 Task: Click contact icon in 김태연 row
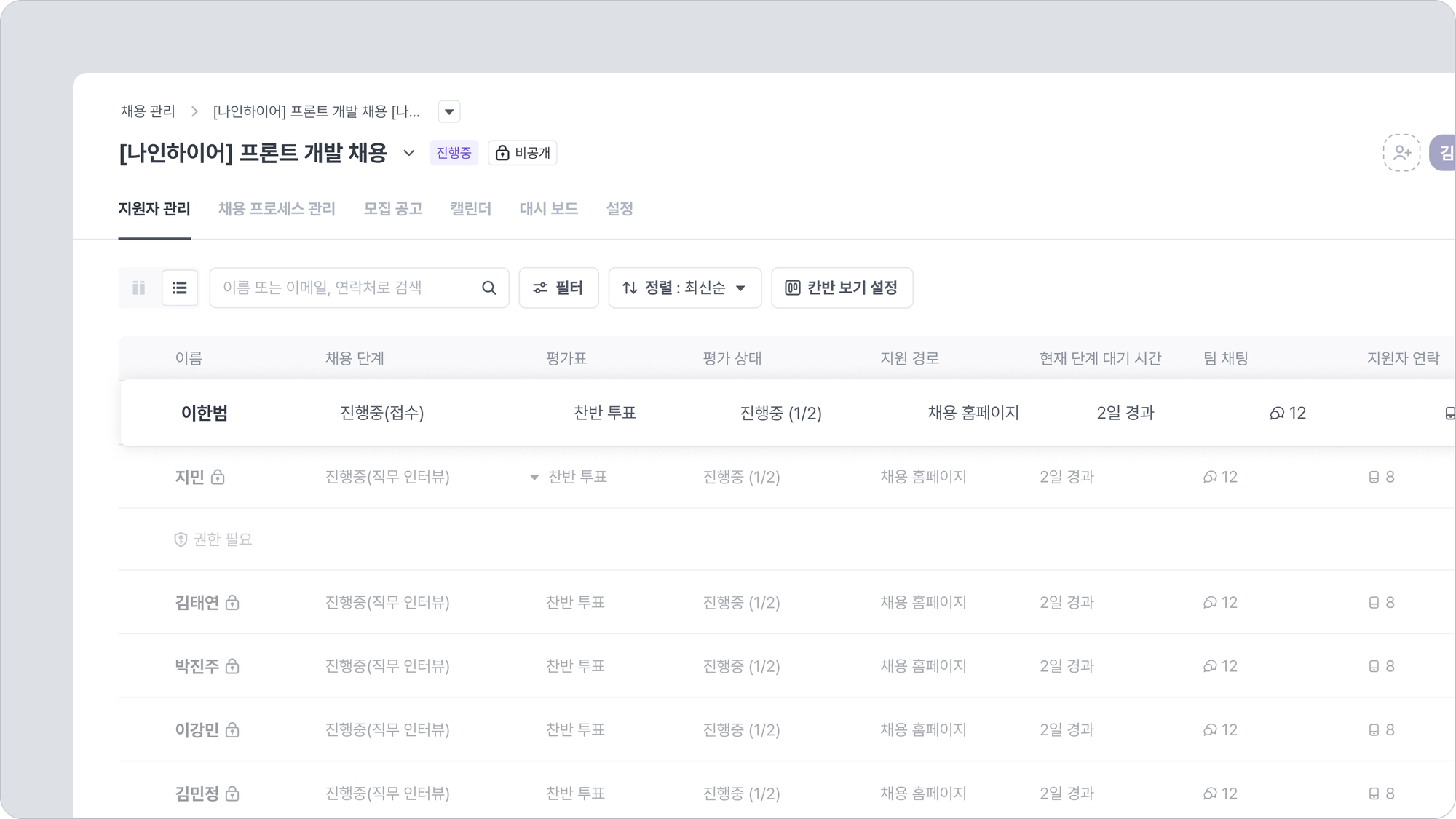tap(1374, 603)
